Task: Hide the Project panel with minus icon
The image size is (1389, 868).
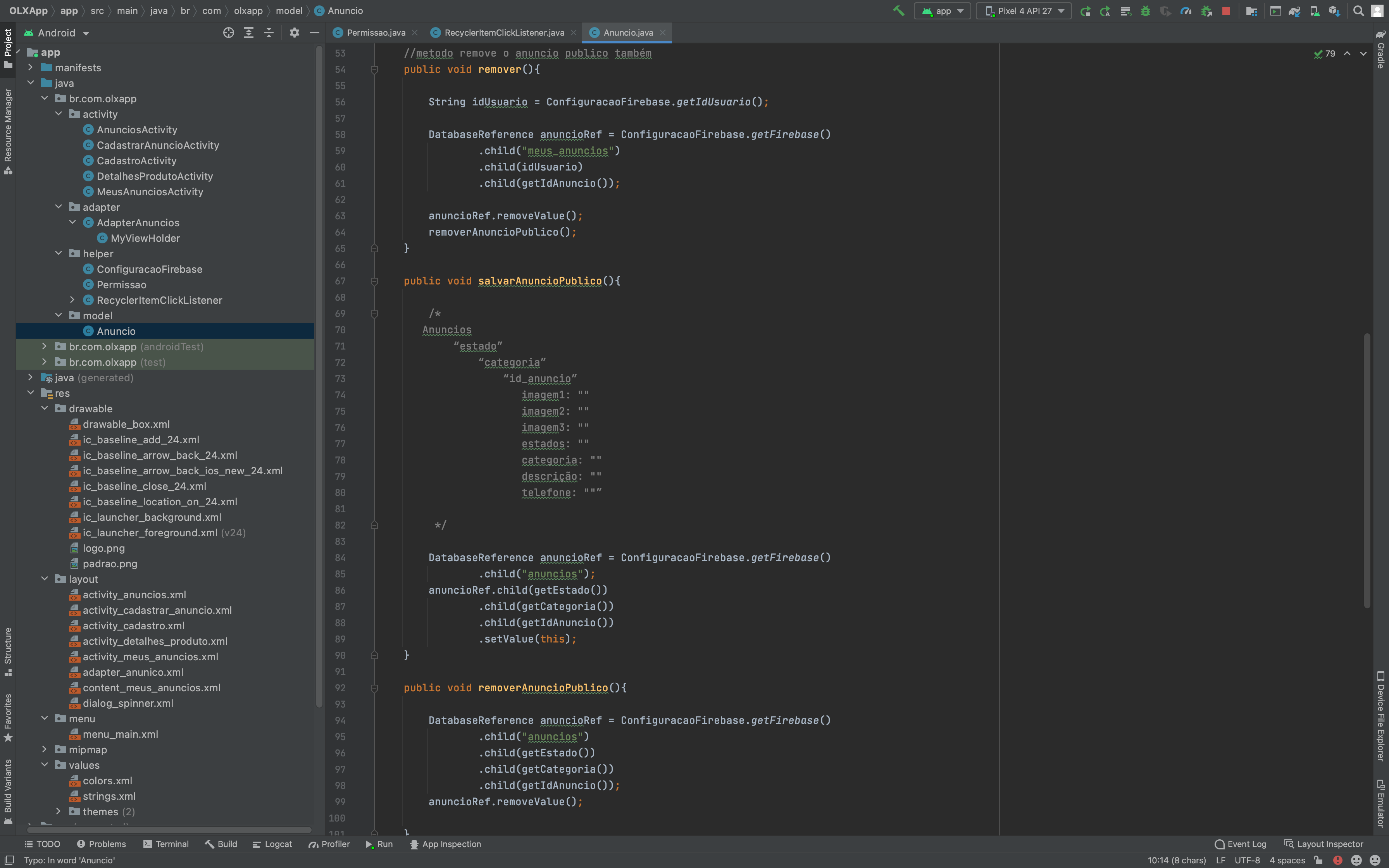Action: (315, 33)
